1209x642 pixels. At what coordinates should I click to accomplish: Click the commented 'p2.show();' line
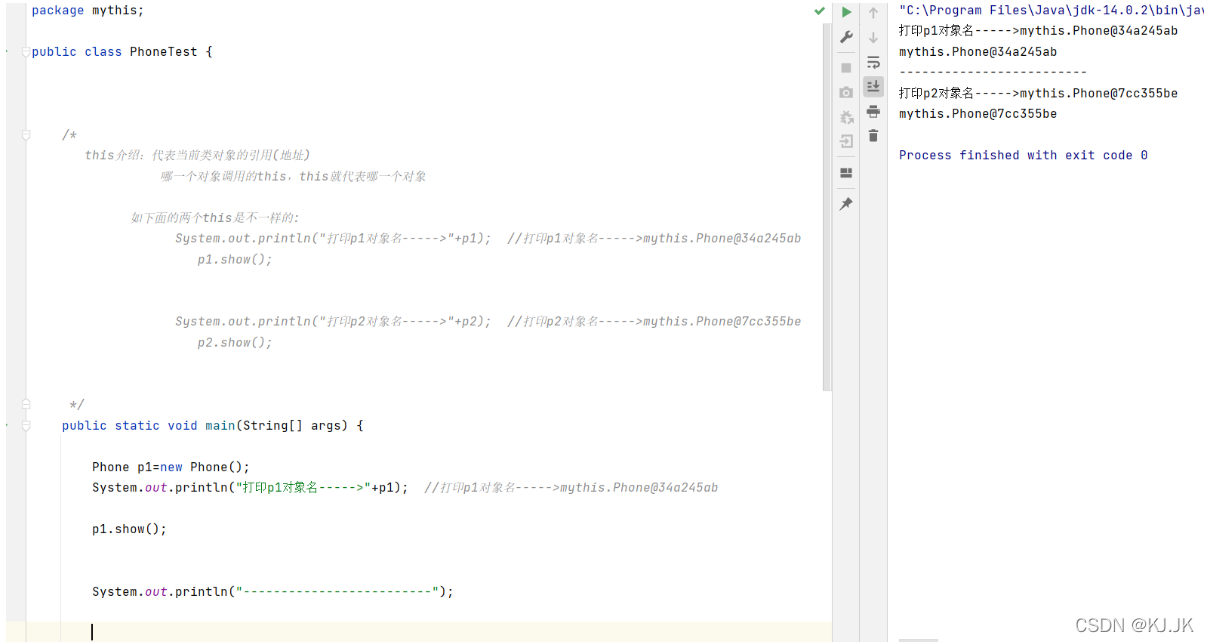(x=235, y=342)
